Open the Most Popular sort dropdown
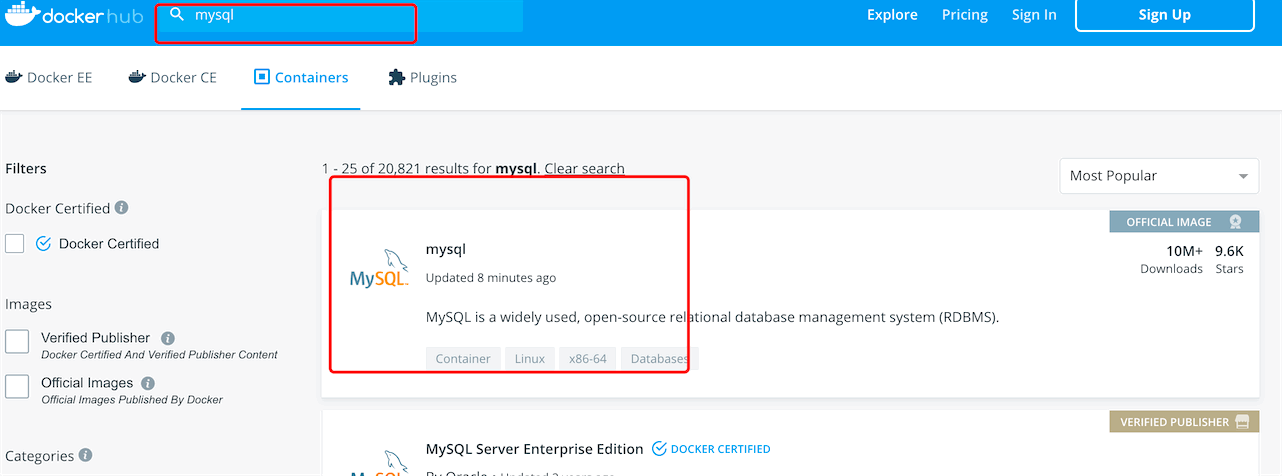This screenshot has height=476, width=1282. click(1159, 175)
